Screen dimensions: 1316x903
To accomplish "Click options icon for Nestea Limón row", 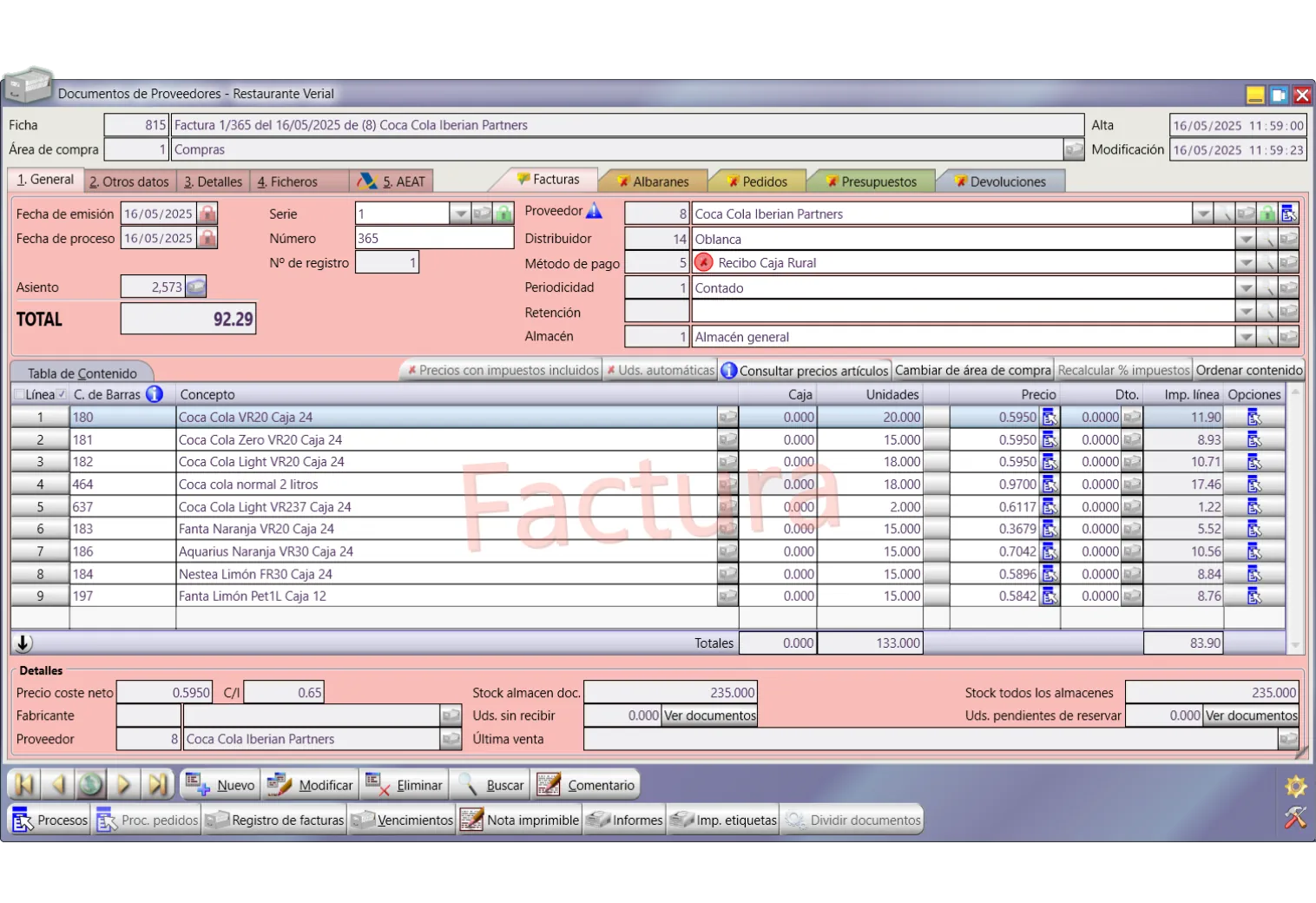I will coord(1254,574).
